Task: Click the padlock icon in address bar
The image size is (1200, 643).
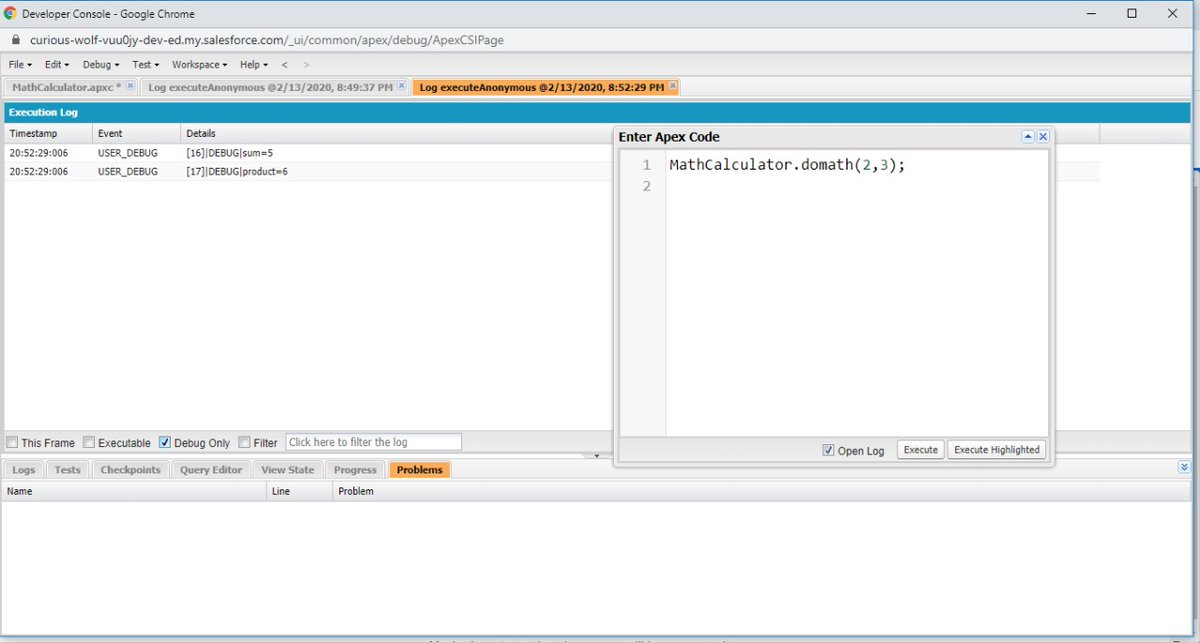Action: pos(15,40)
